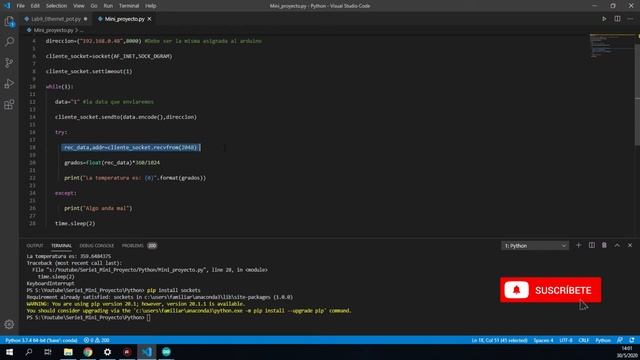Open the terminal selector dropdown '1: Python'
640x360 pixels.
coord(535,246)
